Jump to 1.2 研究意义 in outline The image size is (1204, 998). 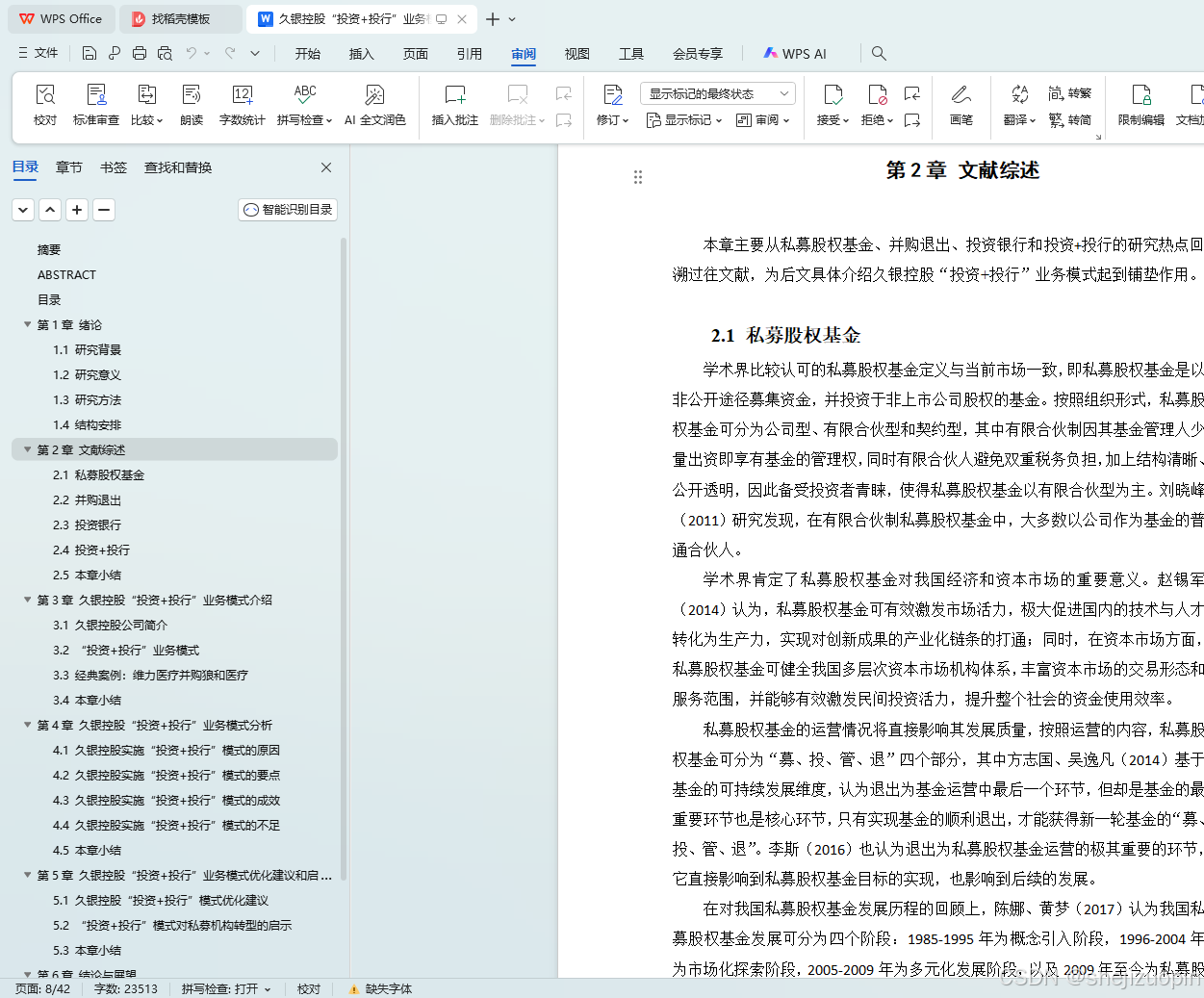point(88,374)
